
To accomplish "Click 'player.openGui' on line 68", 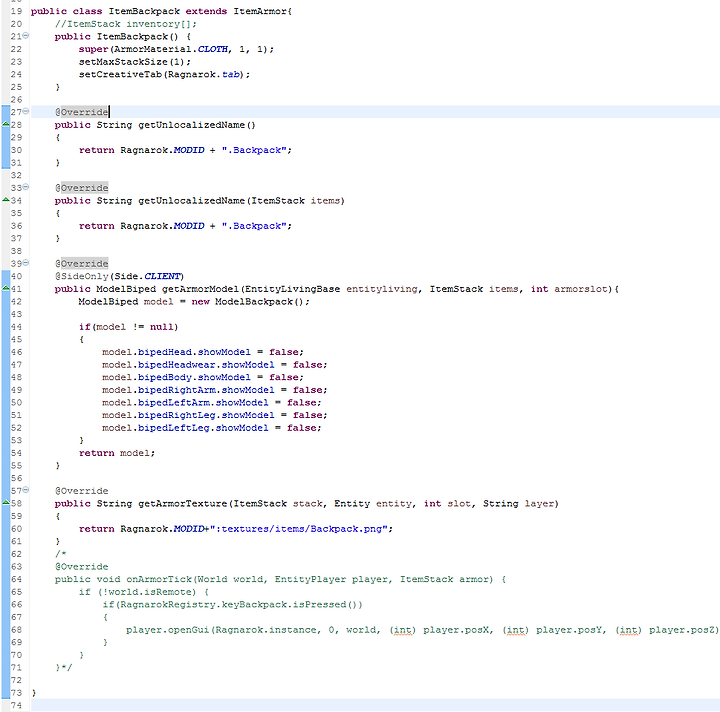I will (x=168, y=630).
